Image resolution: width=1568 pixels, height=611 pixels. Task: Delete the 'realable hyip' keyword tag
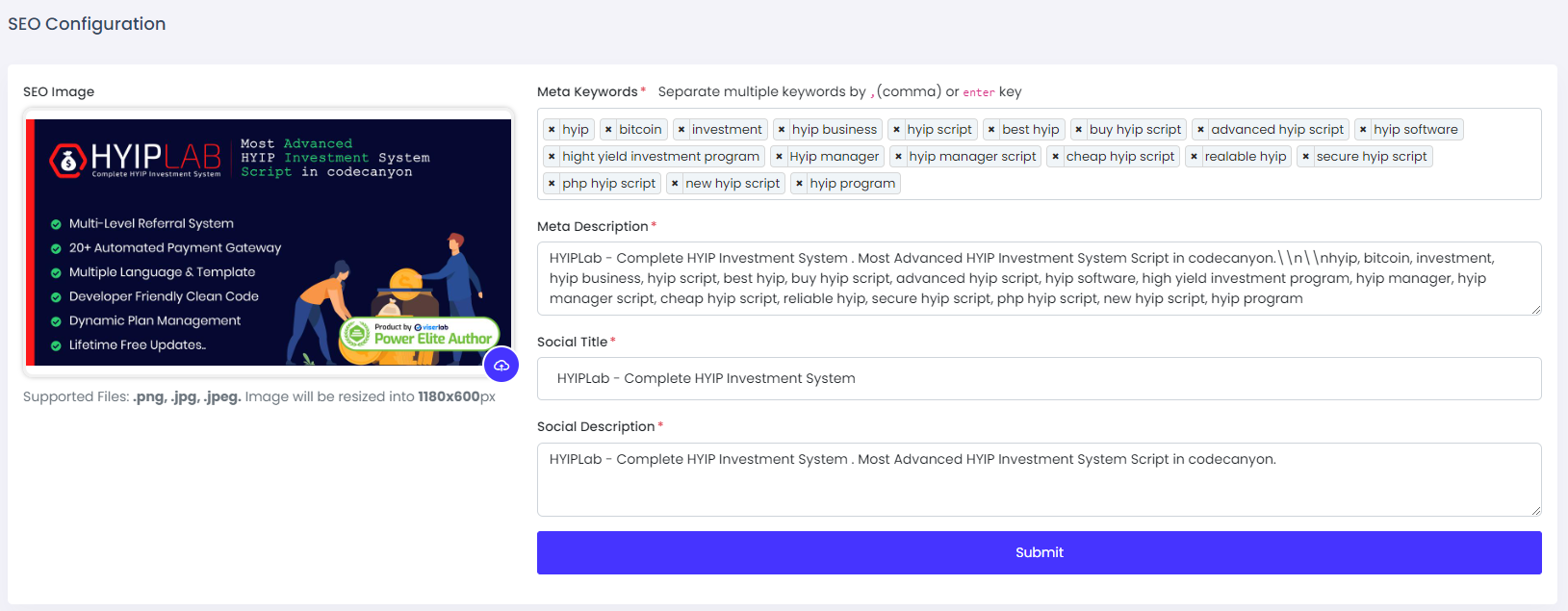click(1195, 157)
